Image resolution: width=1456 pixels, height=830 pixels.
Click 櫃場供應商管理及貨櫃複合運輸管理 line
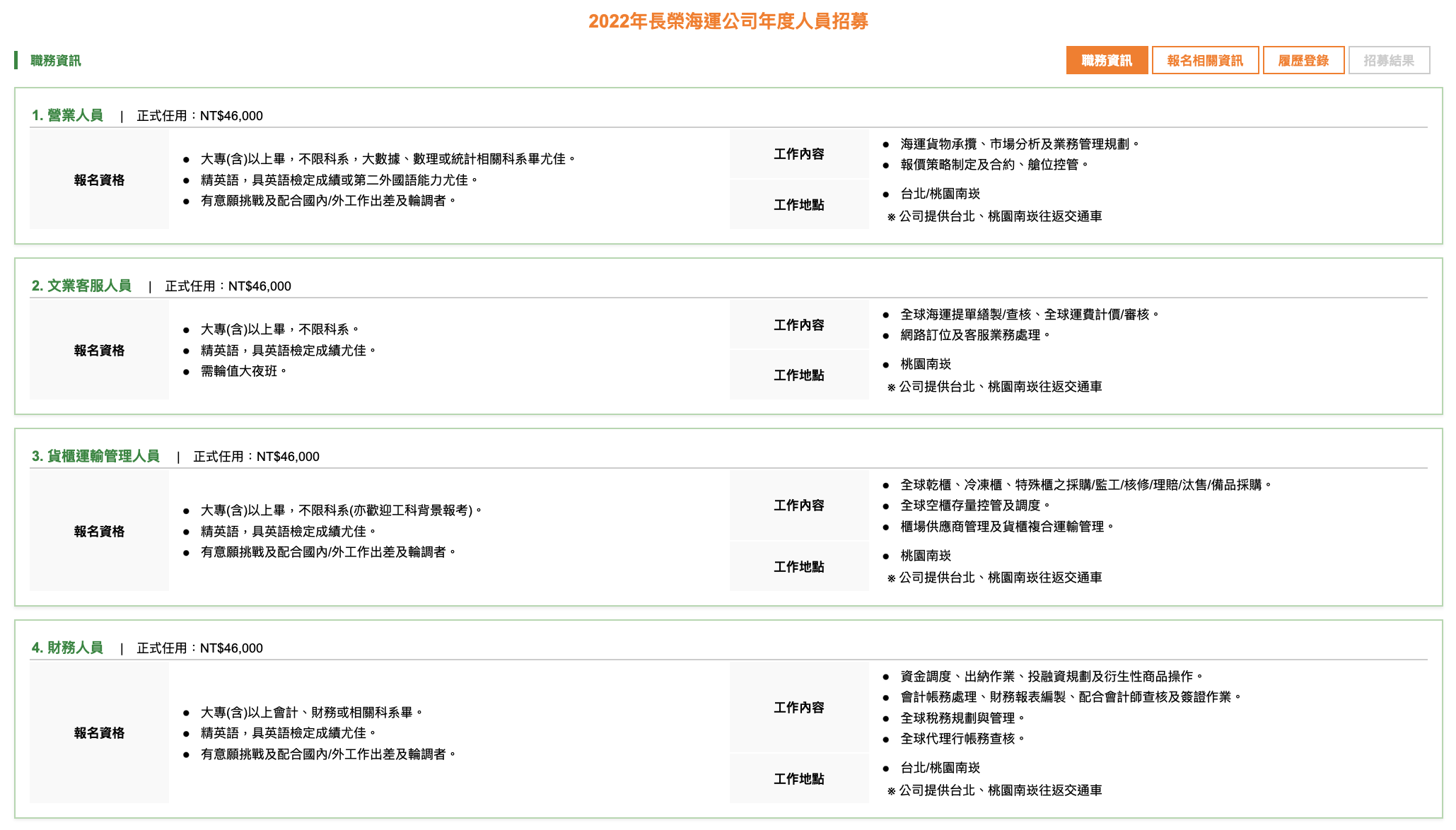coord(1006,527)
